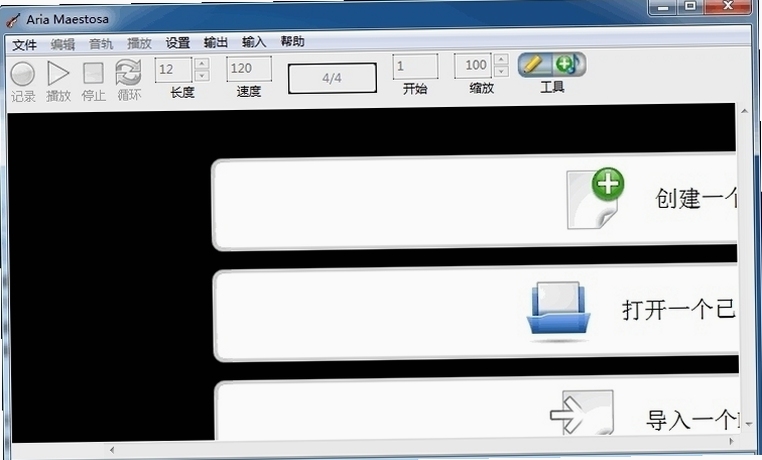Click the 创建一个 new sequence button
Image resolution: width=762 pixels, height=460 pixels.
click(x=475, y=201)
